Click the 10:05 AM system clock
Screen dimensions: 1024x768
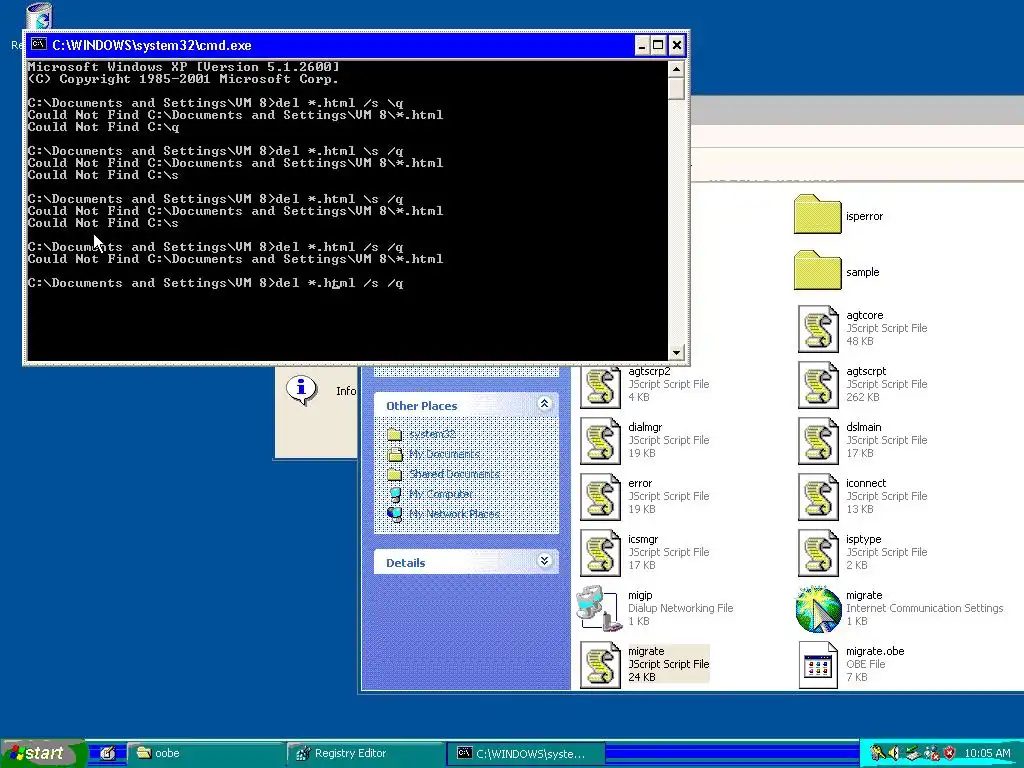987,753
